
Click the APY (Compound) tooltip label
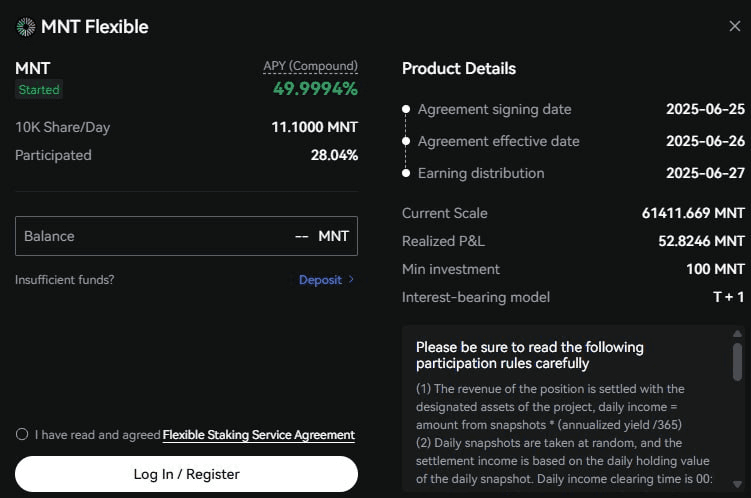tap(310, 66)
